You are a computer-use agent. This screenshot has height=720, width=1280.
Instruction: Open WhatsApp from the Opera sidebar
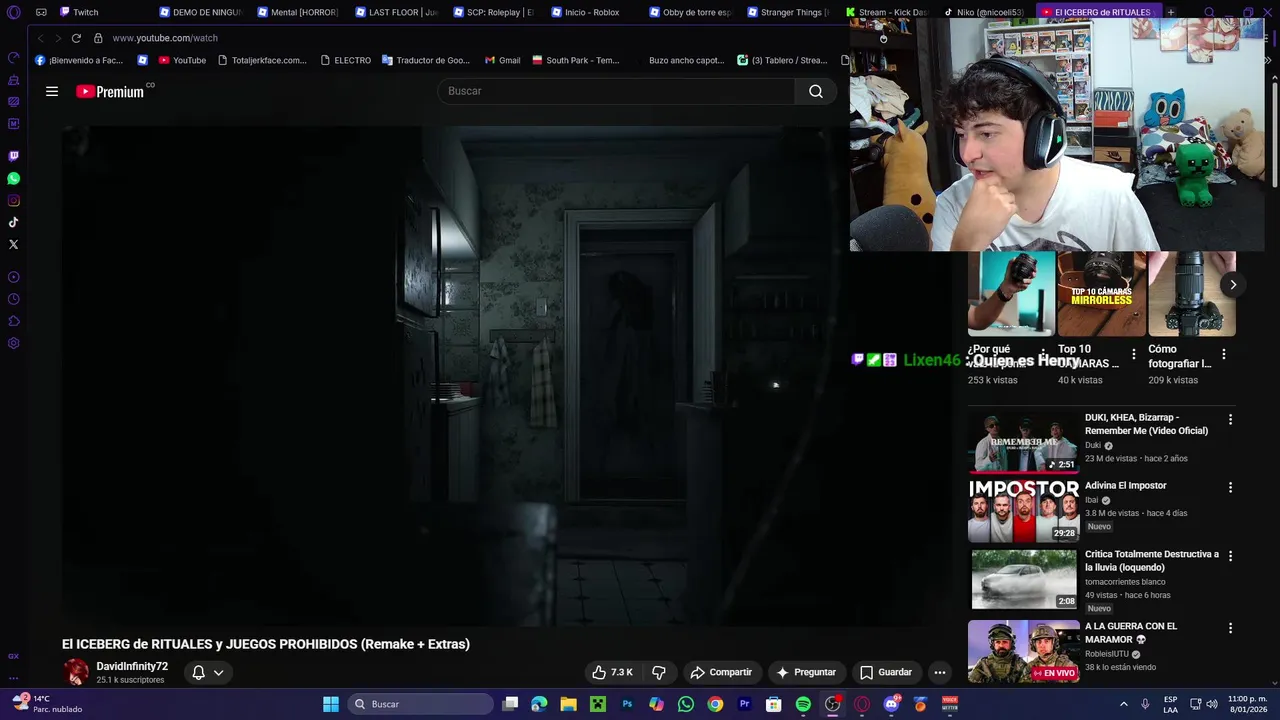13,178
